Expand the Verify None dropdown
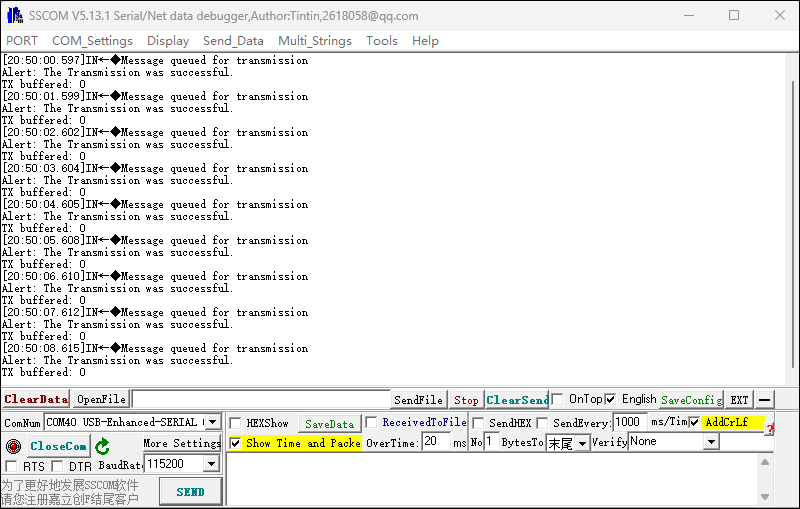Image resolution: width=800 pixels, height=509 pixels. pyautogui.click(x=711, y=442)
